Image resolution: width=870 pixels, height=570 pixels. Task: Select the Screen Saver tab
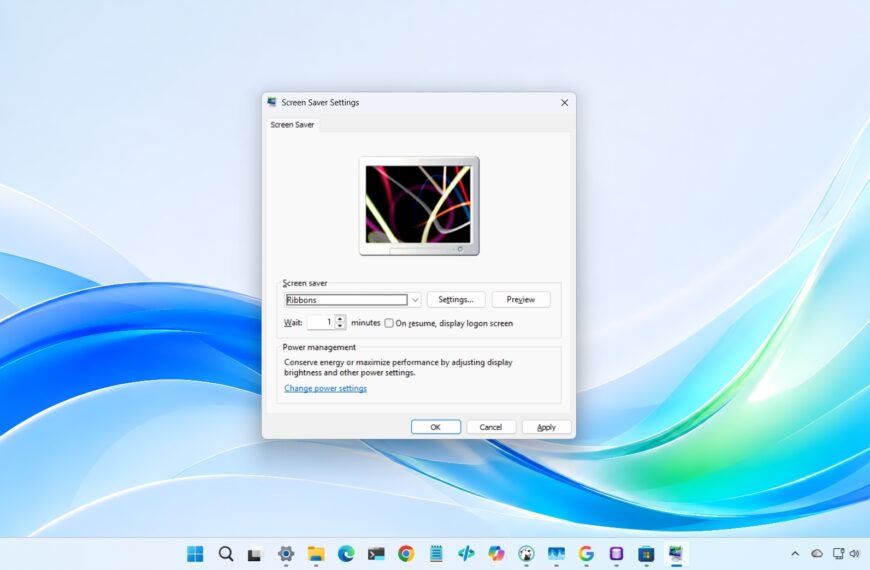[292, 125]
